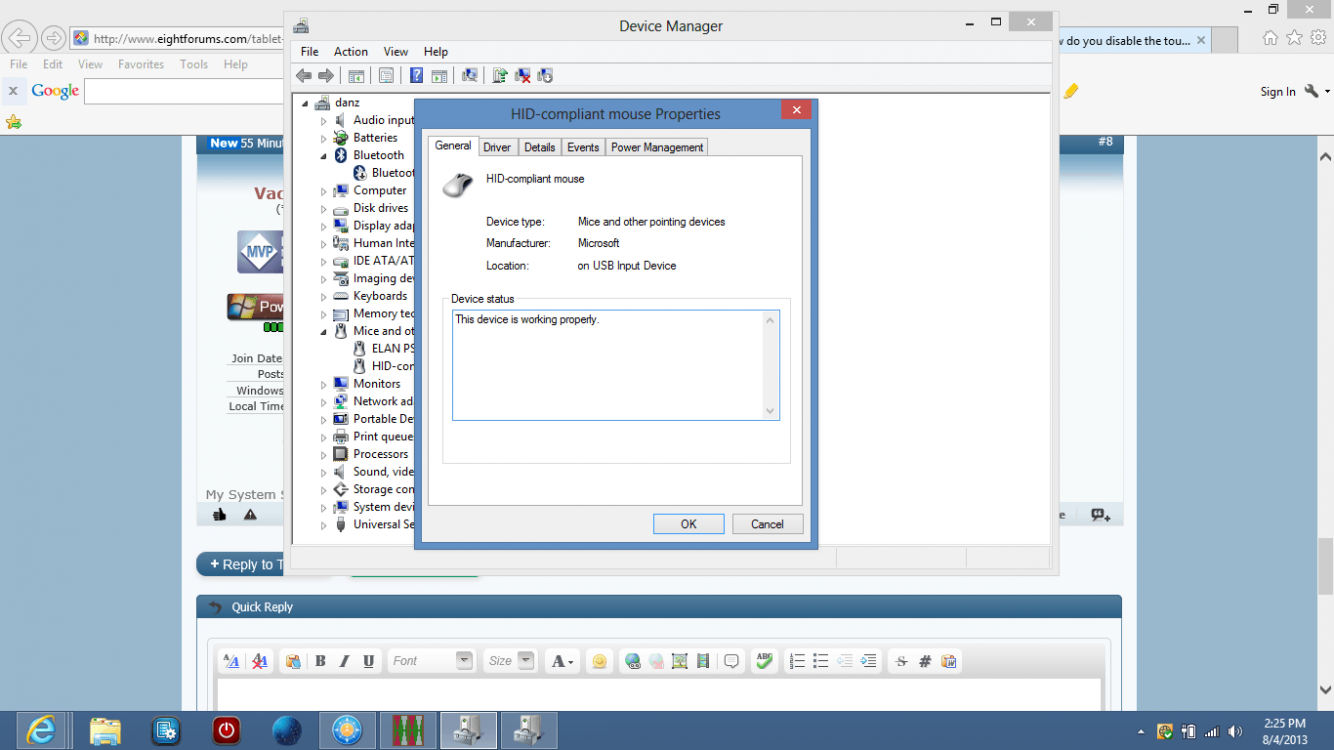Expand the Keyboards tree node
The width and height of the screenshot is (1334, 750).
pyautogui.click(x=323, y=297)
